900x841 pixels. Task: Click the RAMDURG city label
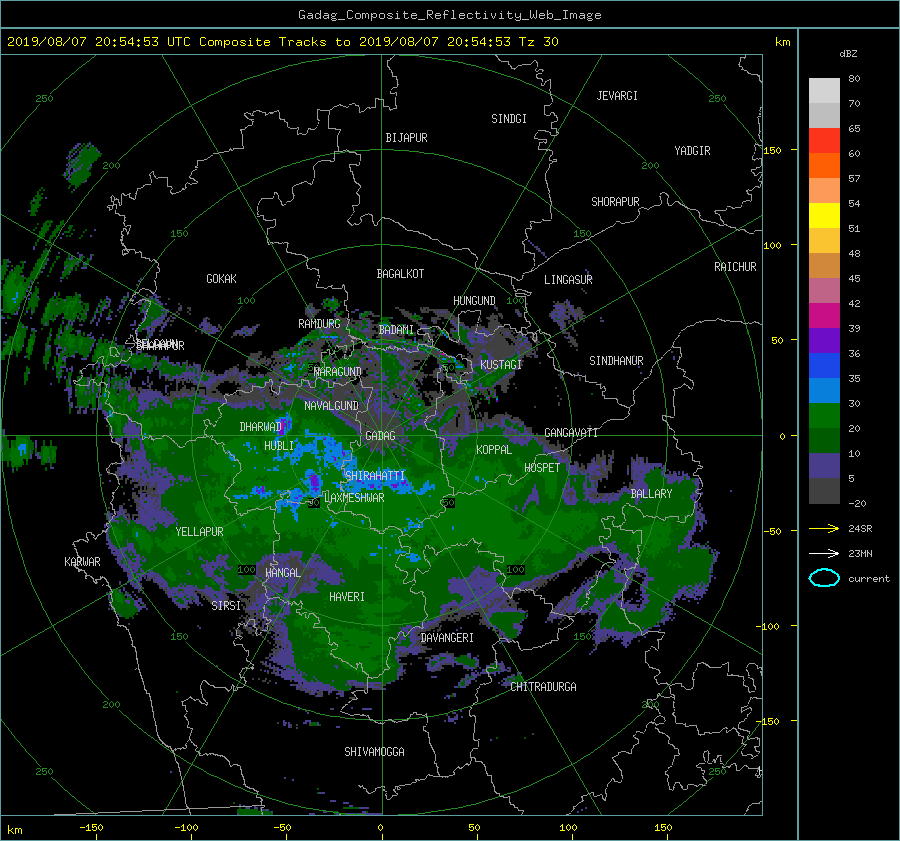319,324
